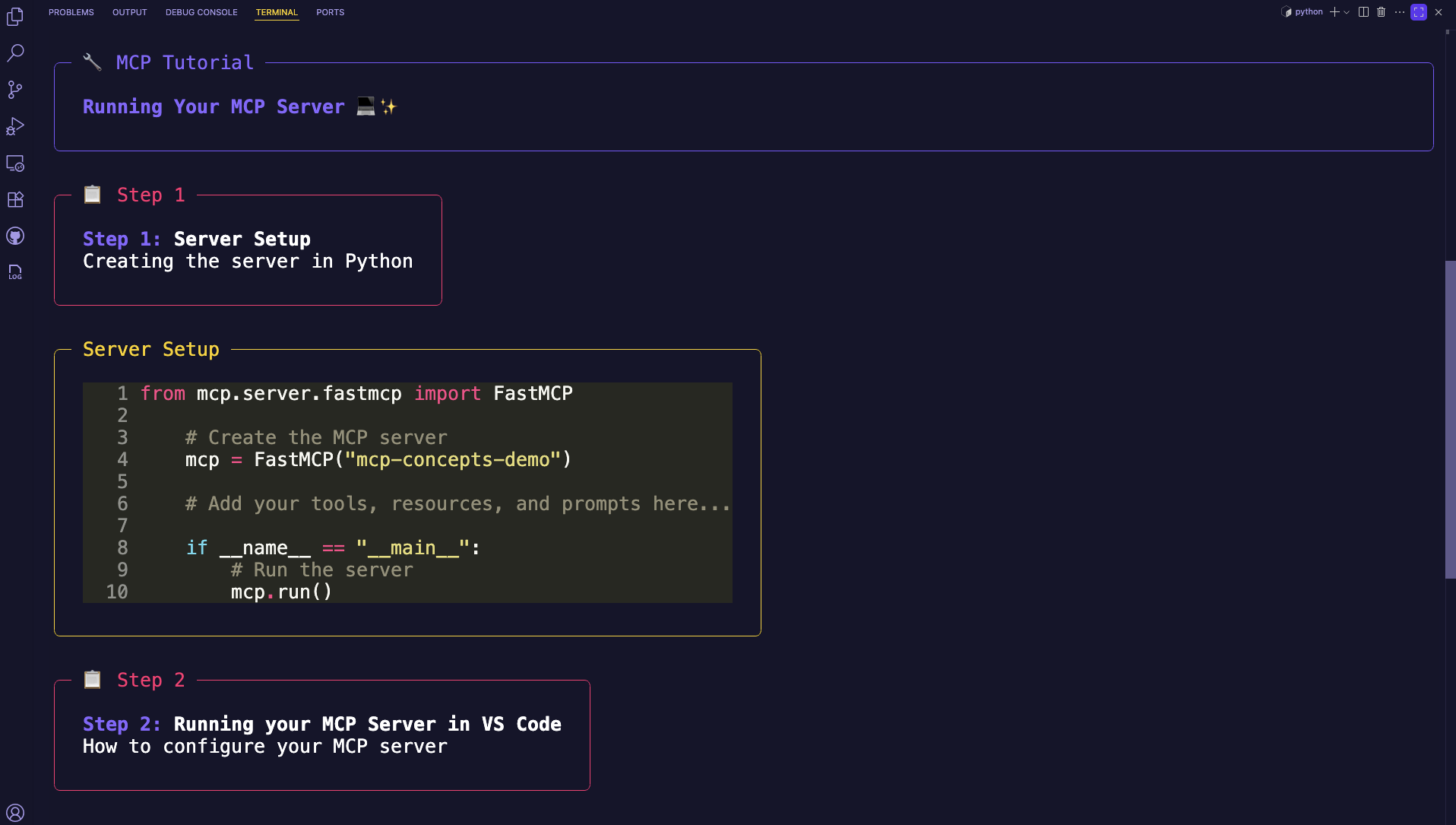The height and width of the screenshot is (825, 1456).
Task: Switch to the PROBLEMS tab
Action: (x=71, y=12)
